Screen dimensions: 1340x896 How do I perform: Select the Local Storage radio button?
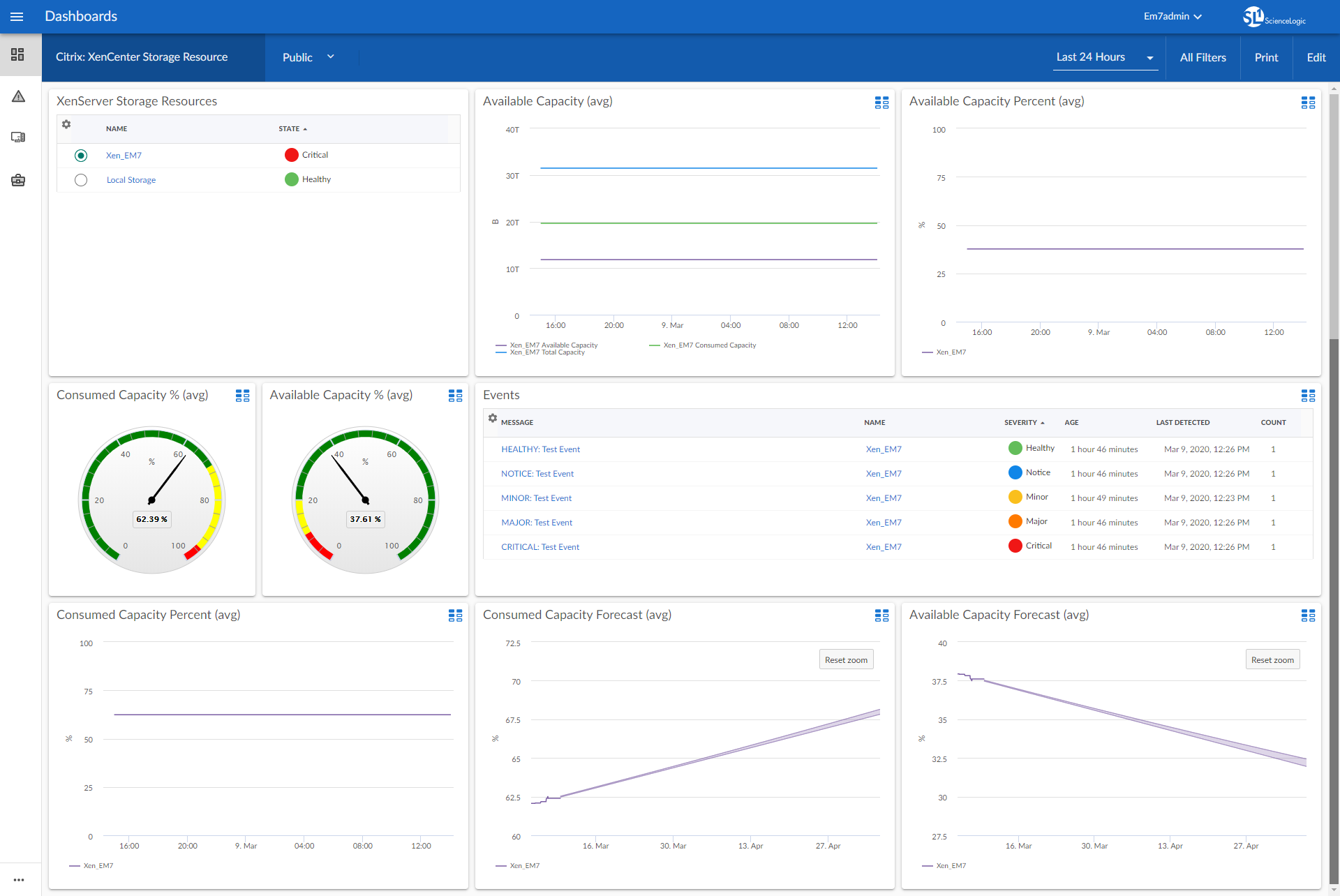[x=81, y=180]
